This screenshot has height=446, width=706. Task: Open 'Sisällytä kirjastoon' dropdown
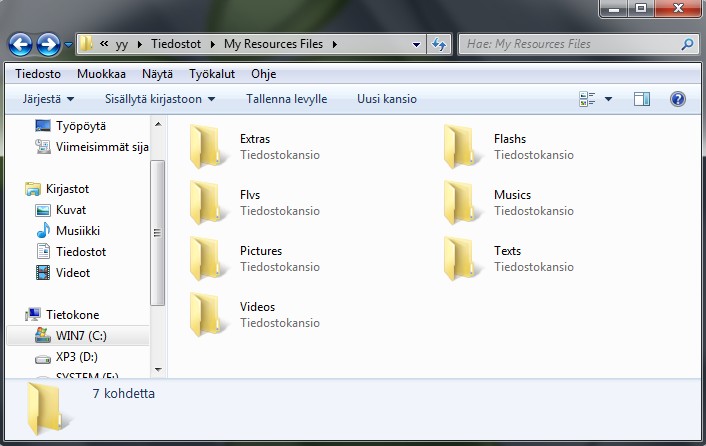tap(160, 99)
